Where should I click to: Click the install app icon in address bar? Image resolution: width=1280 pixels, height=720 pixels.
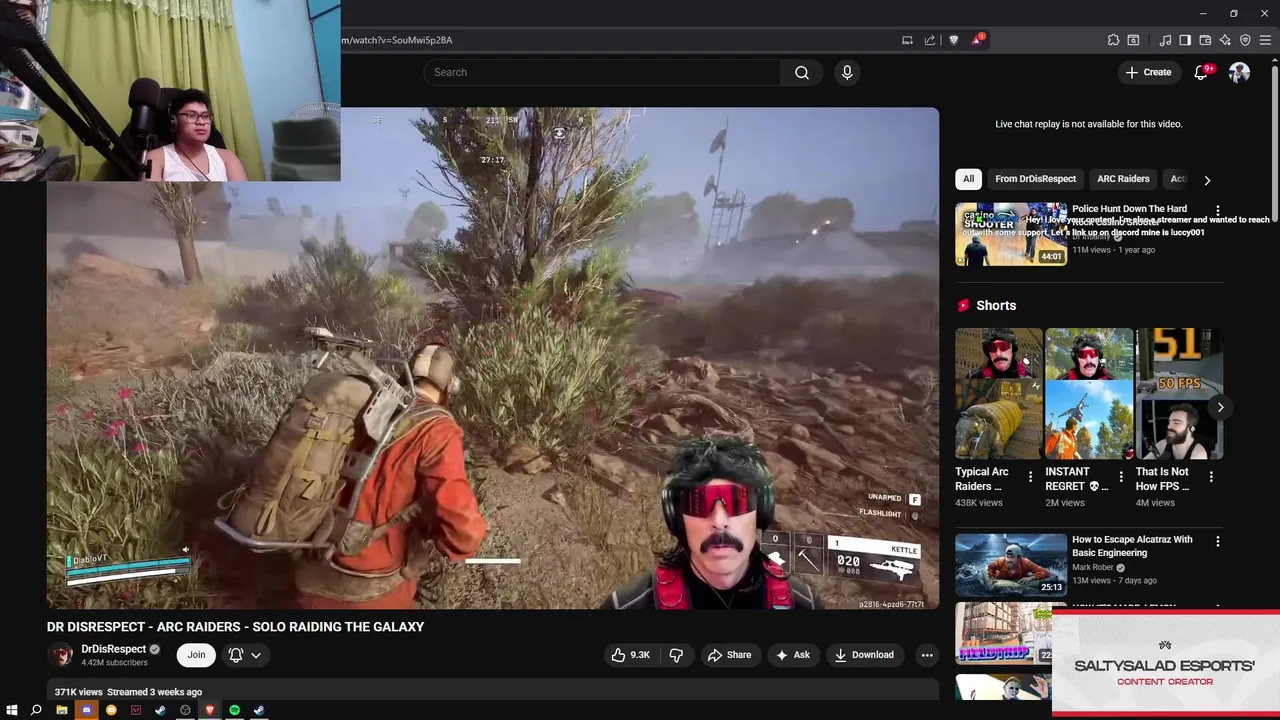pyautogui.click(x=907, y=40)
